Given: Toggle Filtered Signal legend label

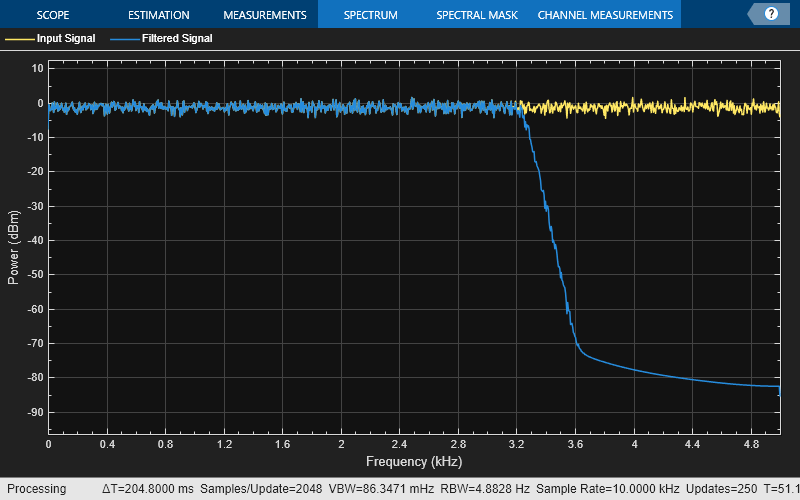Looking at the screenshot, I should [176, 39].
